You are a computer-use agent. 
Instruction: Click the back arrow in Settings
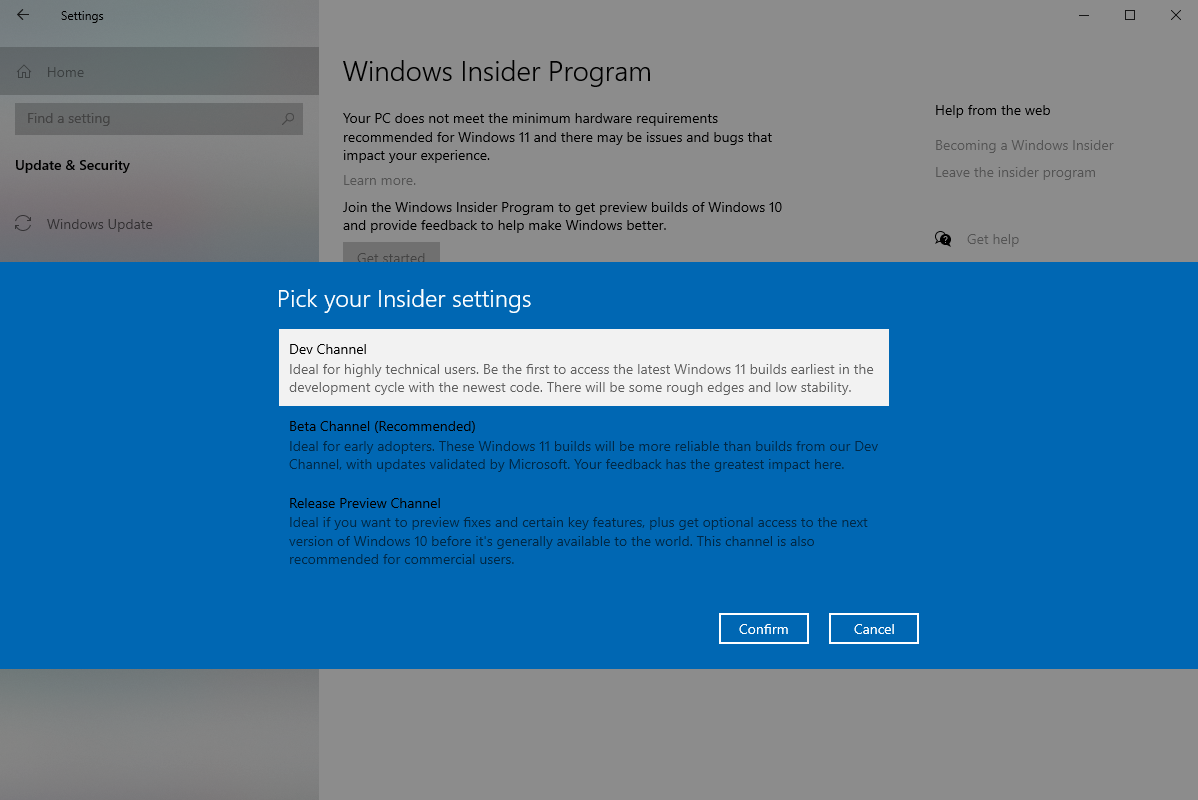tap(23, 15)
